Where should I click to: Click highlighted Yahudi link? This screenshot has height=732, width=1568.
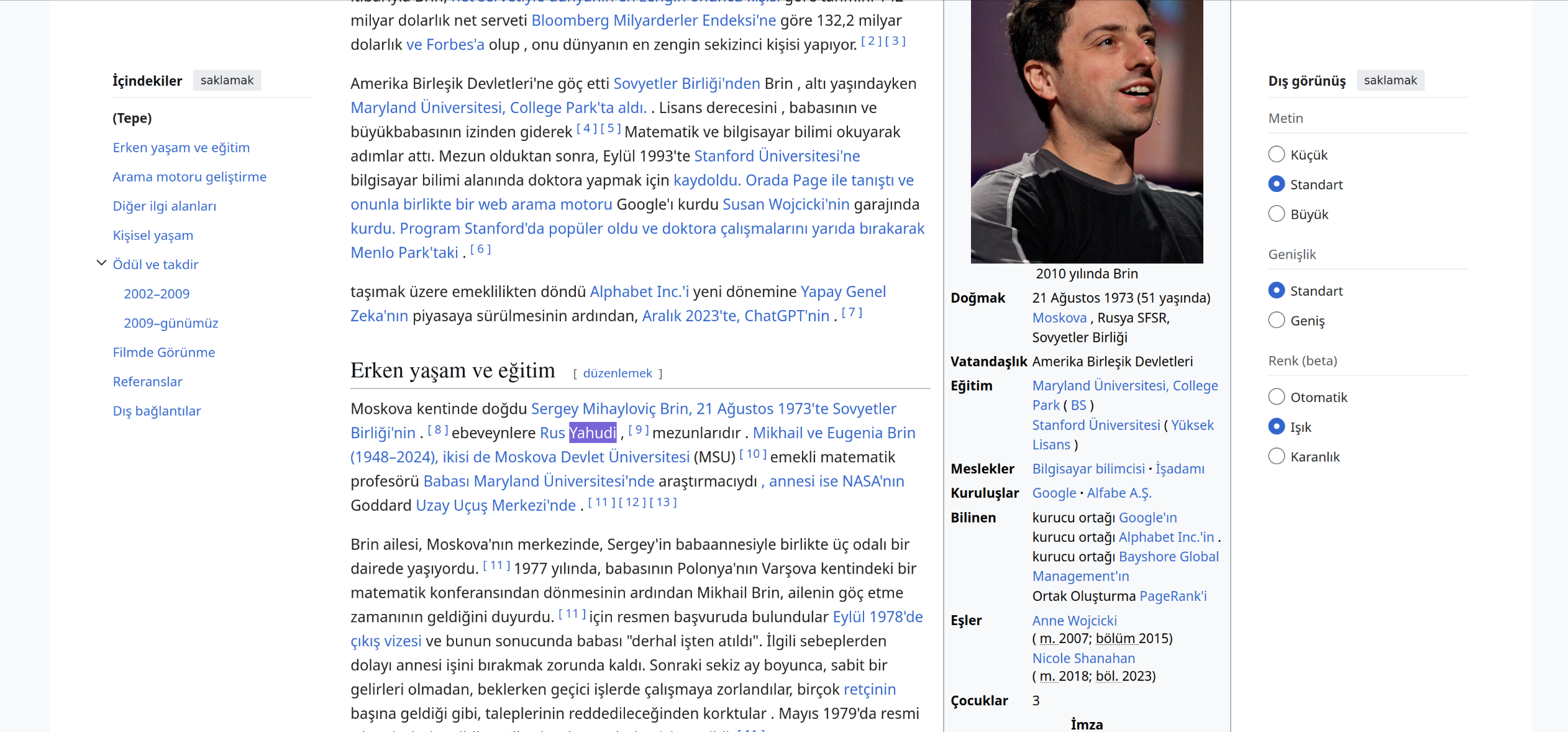click(593, 432)
